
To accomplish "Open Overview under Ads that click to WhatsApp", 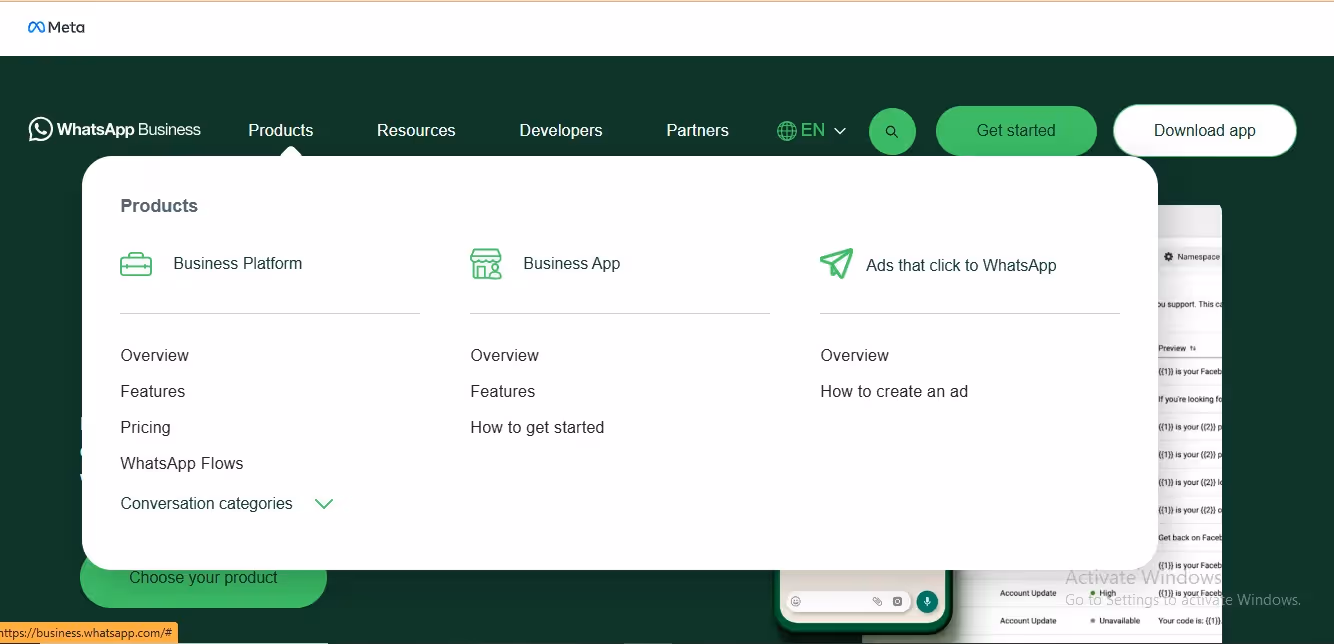I will (x=855, y=355).
